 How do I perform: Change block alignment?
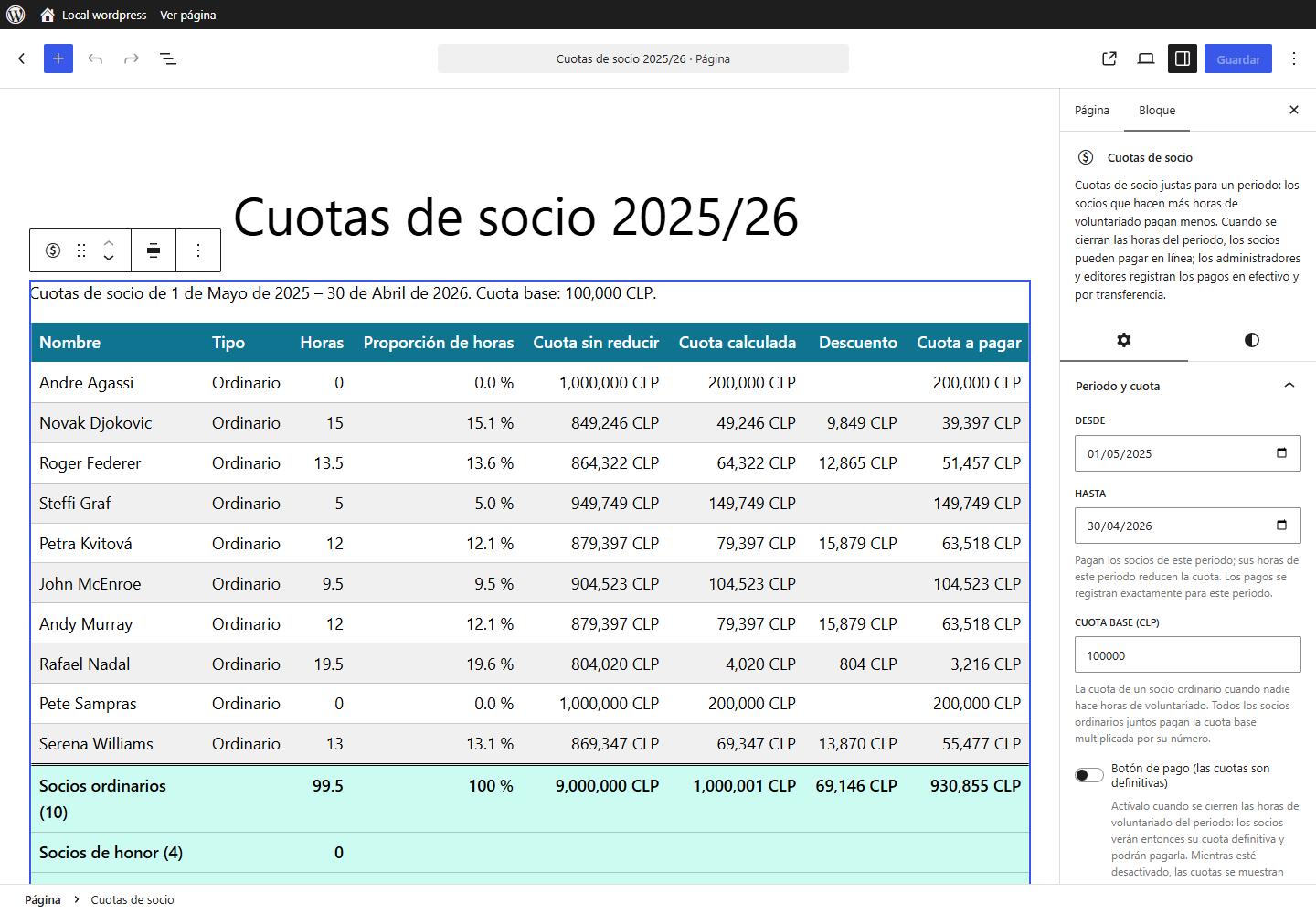(154, 250)
